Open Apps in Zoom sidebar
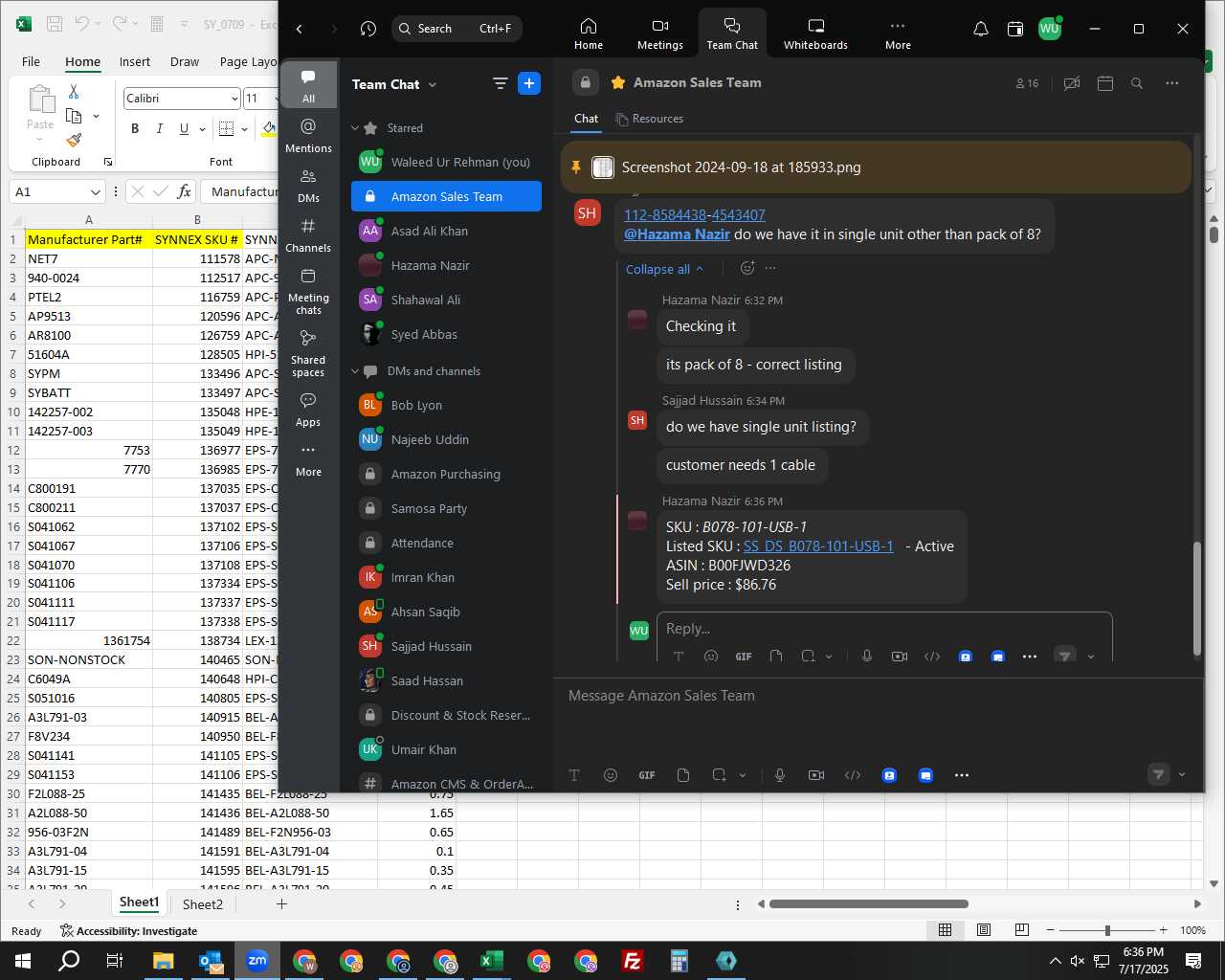The image size is (1225, 980). click(x=308, y=409)
